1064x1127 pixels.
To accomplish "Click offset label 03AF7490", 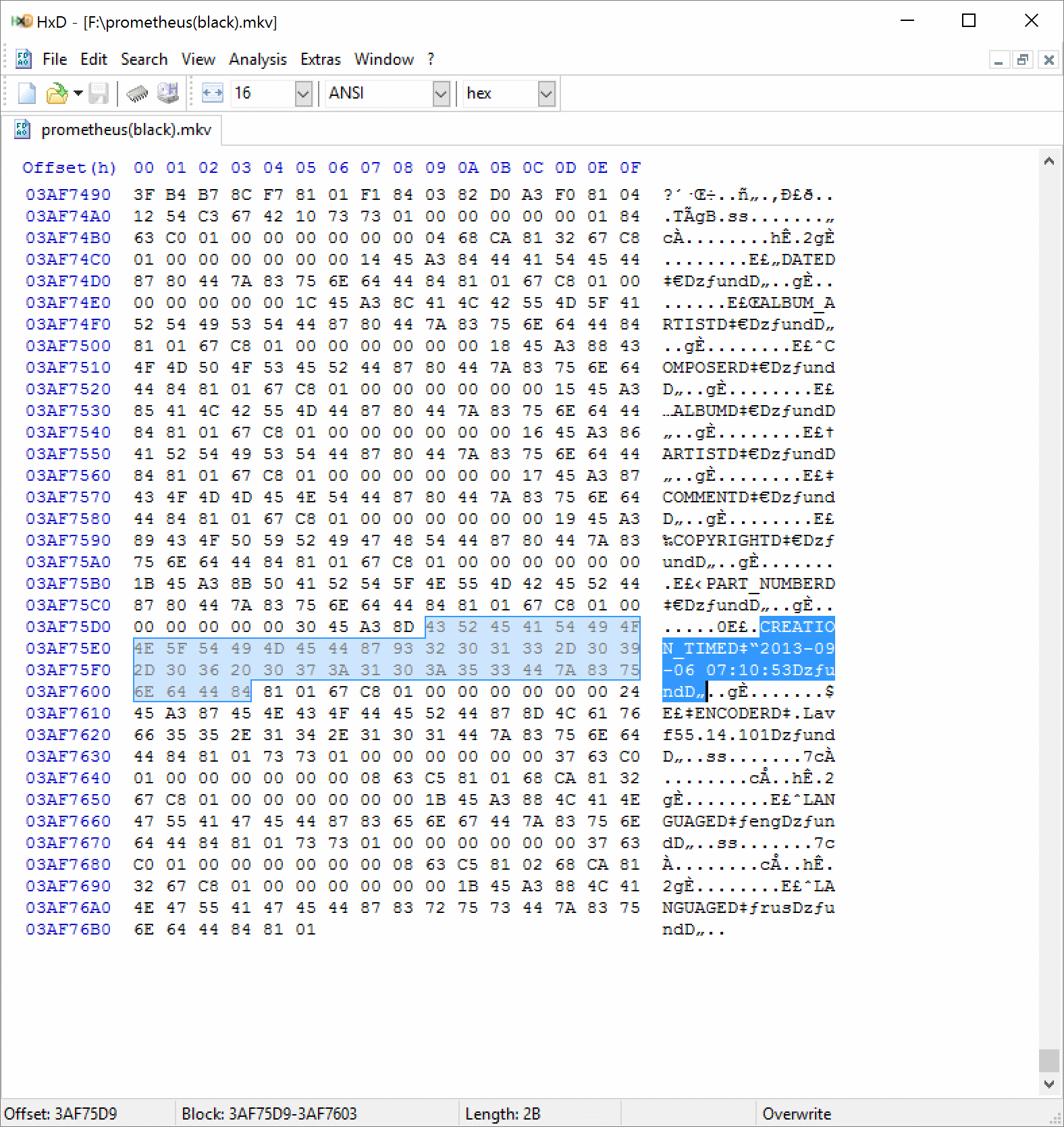I will (x=68, y=194).
